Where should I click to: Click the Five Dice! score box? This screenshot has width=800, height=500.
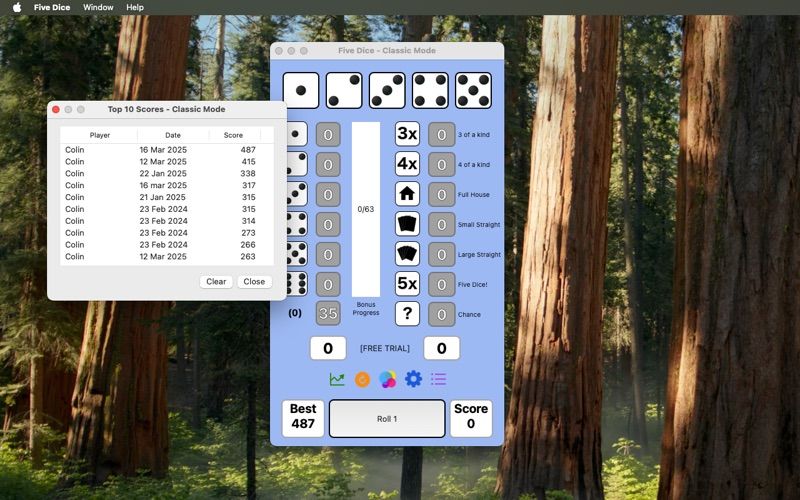(441, 285)
